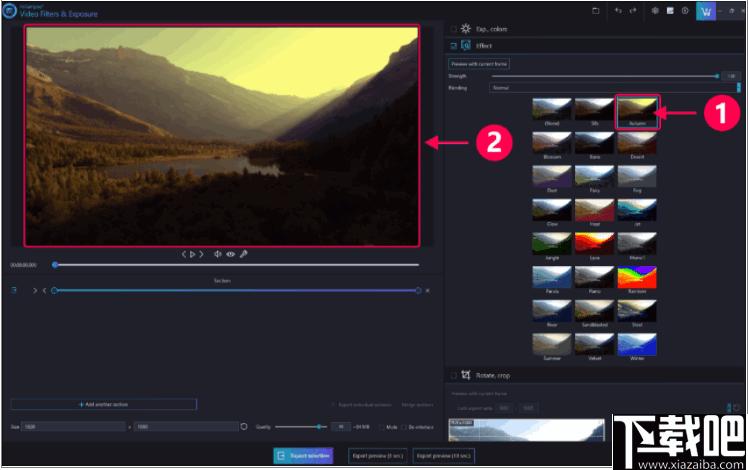
Task: Collapse the Effect panel header
Action: 594,46
